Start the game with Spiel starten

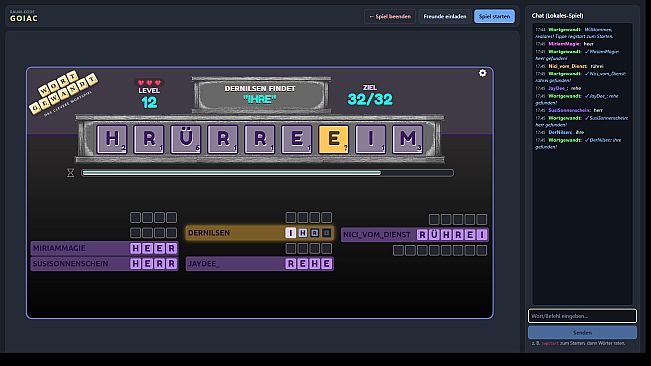494,17
